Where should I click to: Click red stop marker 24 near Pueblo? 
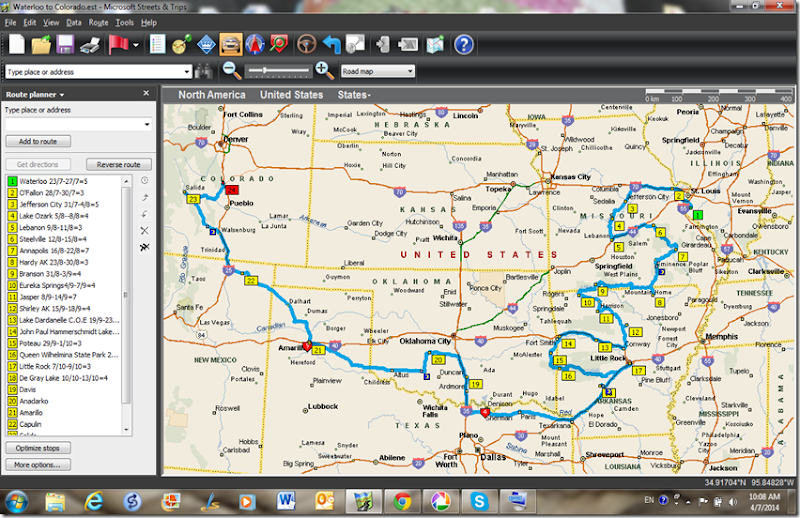[x=232, y=190]
